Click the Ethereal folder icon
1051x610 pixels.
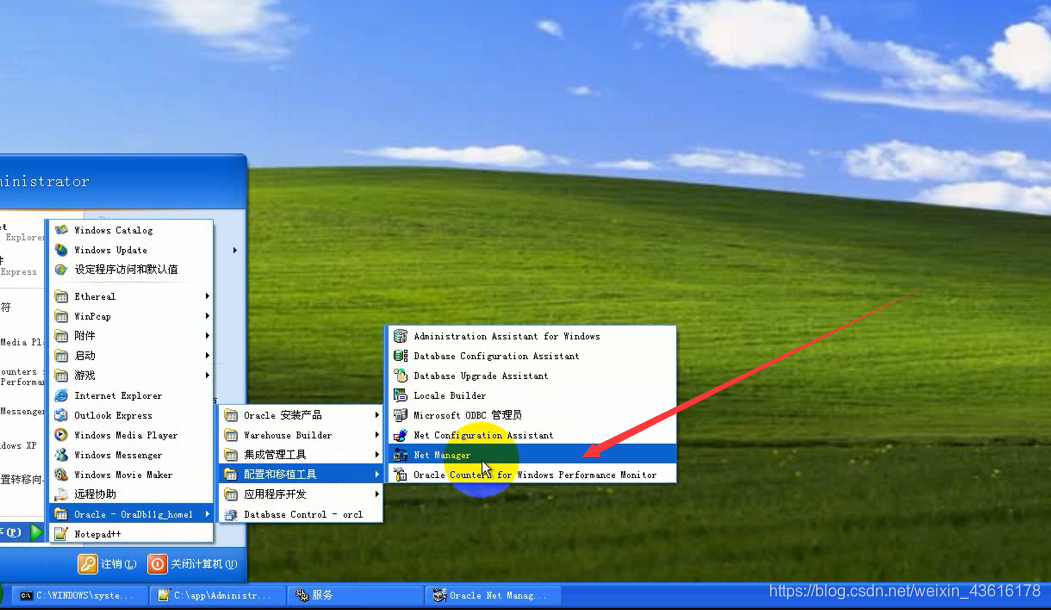[62, 296]
